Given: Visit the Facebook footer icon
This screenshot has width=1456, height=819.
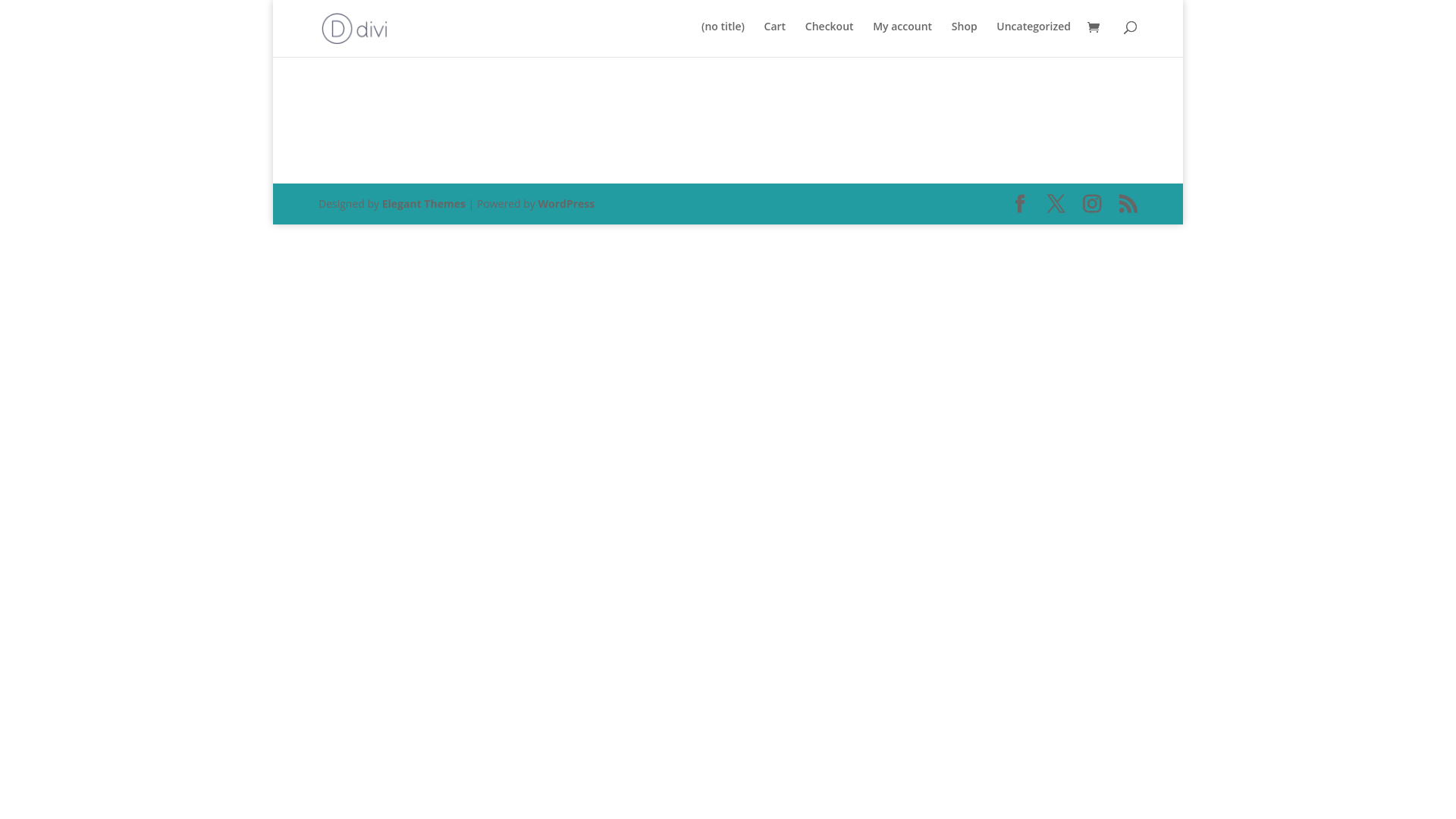Looking at the screenshot, I should coord(1020,203).
